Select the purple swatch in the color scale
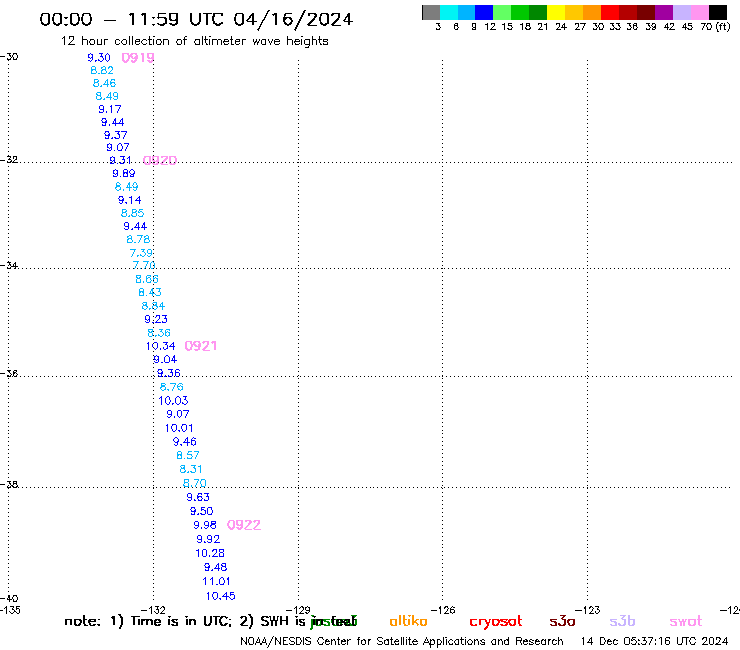 pyautogui.click(x=664, y=12)
